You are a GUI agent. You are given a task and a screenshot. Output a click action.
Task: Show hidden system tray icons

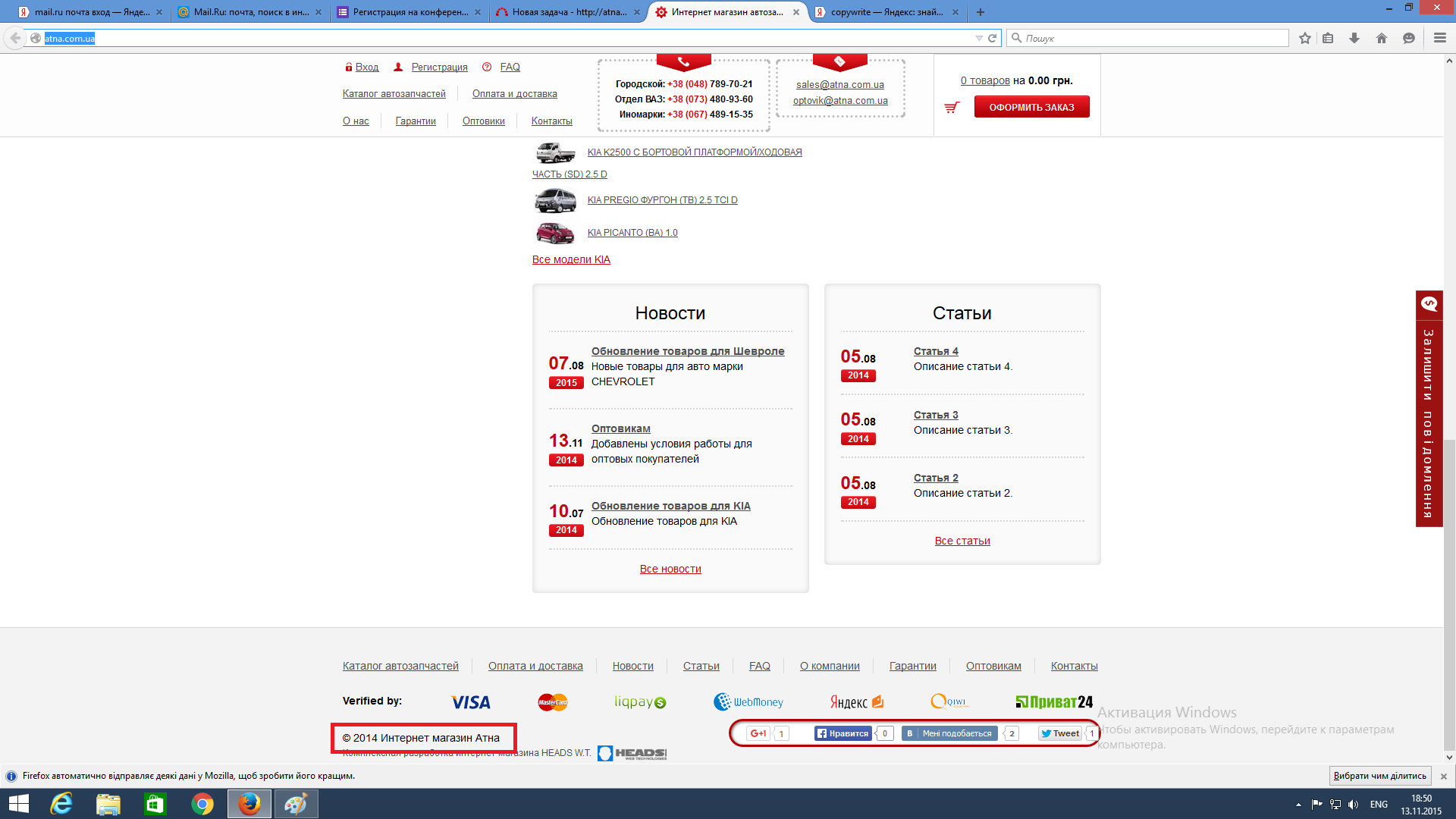click(1298, 805)
